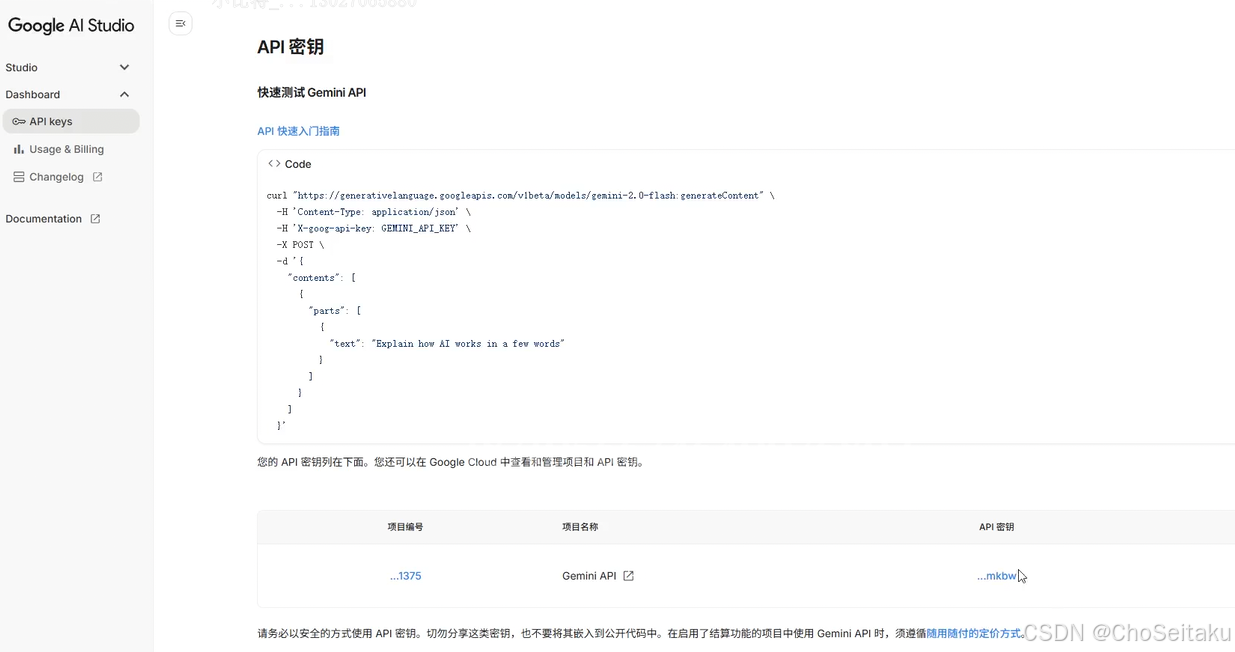Click the X-goog-api-key header line in code
The image size is (1235, 652).
(373, 228)
